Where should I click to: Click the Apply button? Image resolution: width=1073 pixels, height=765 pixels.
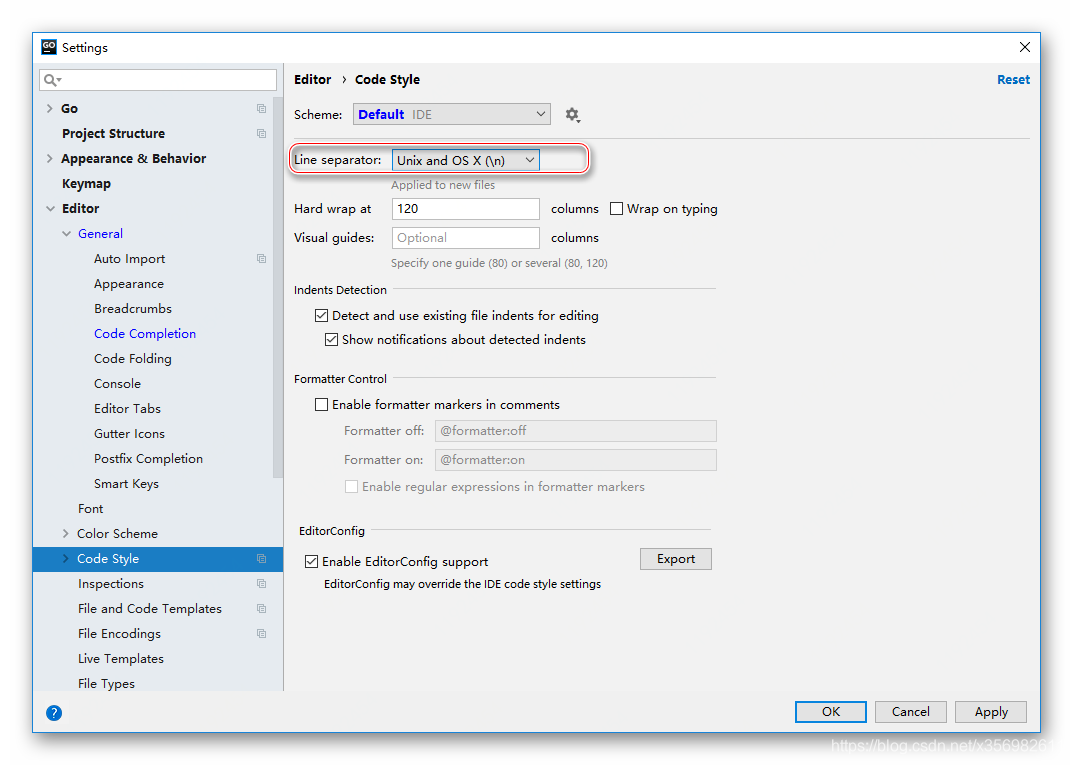(991, 712)
